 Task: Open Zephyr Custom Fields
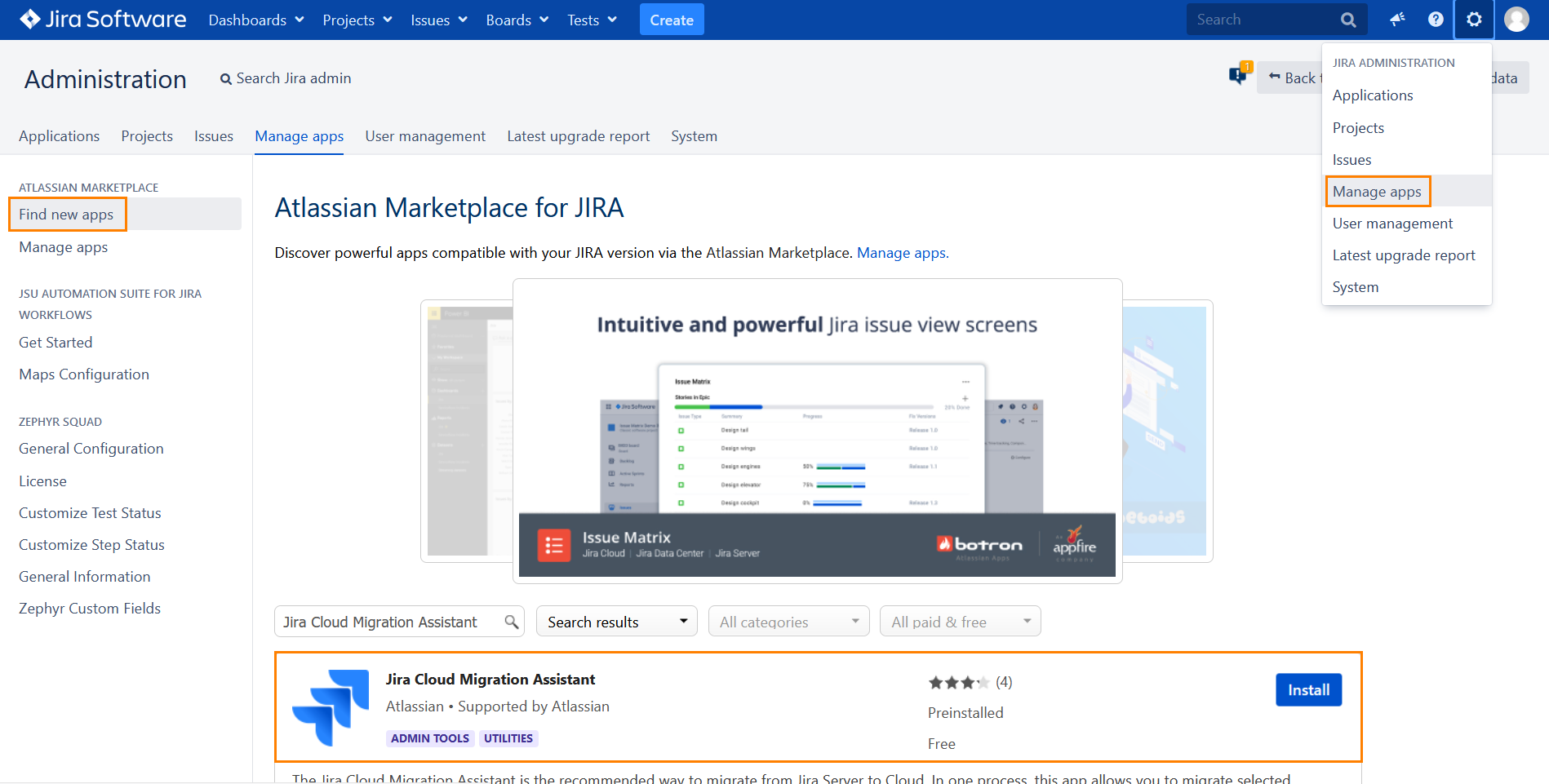(x=90, y=609)
